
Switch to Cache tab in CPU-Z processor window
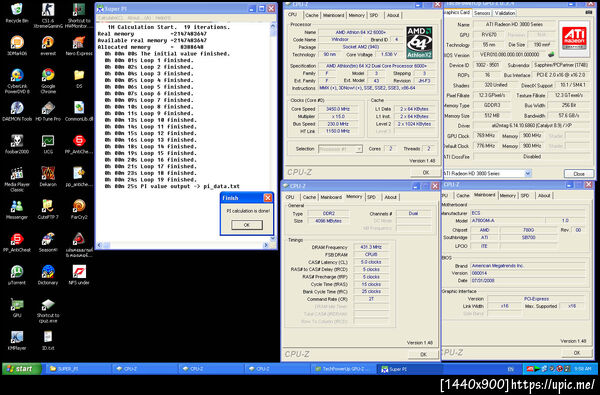click(311, 15)
